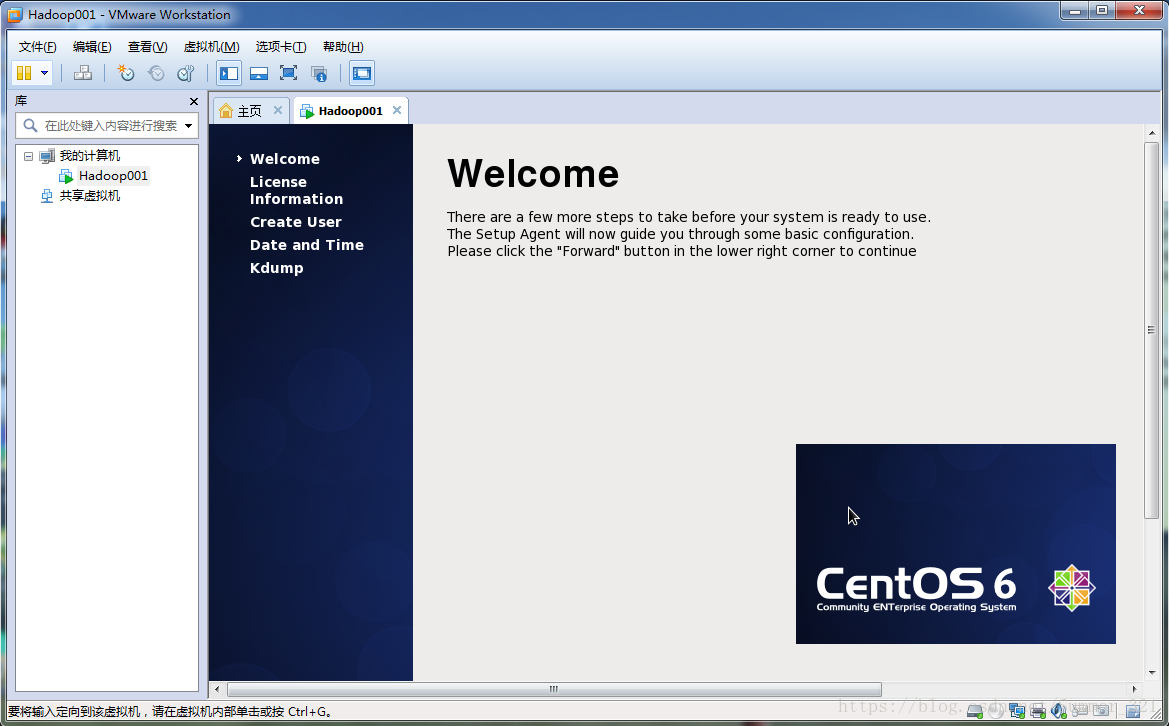Open the 编辑(E) menu
Screen dimensions: 1169x726
tap(92, 47)
